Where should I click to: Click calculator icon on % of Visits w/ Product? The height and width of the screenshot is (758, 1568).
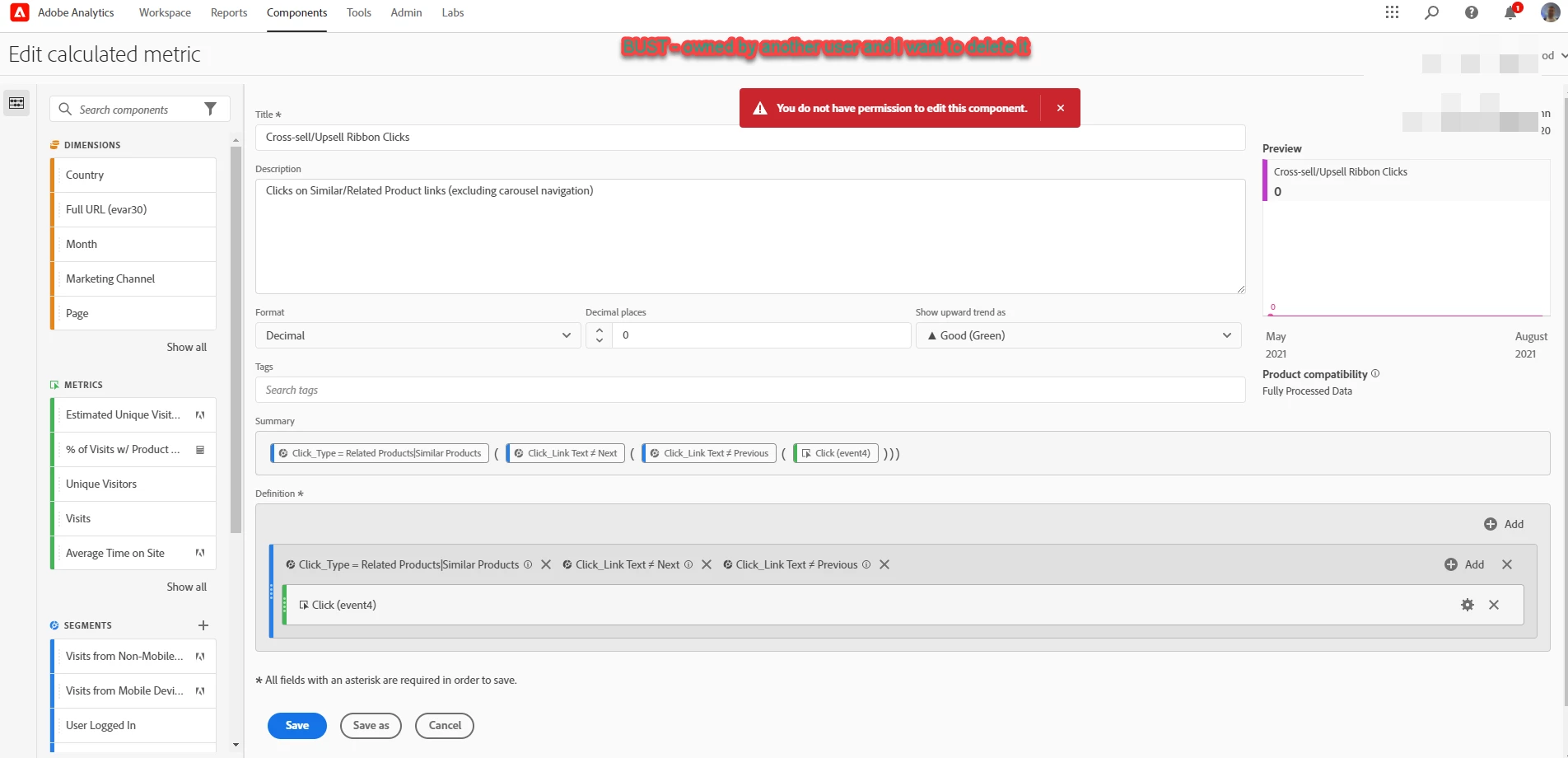199,449
